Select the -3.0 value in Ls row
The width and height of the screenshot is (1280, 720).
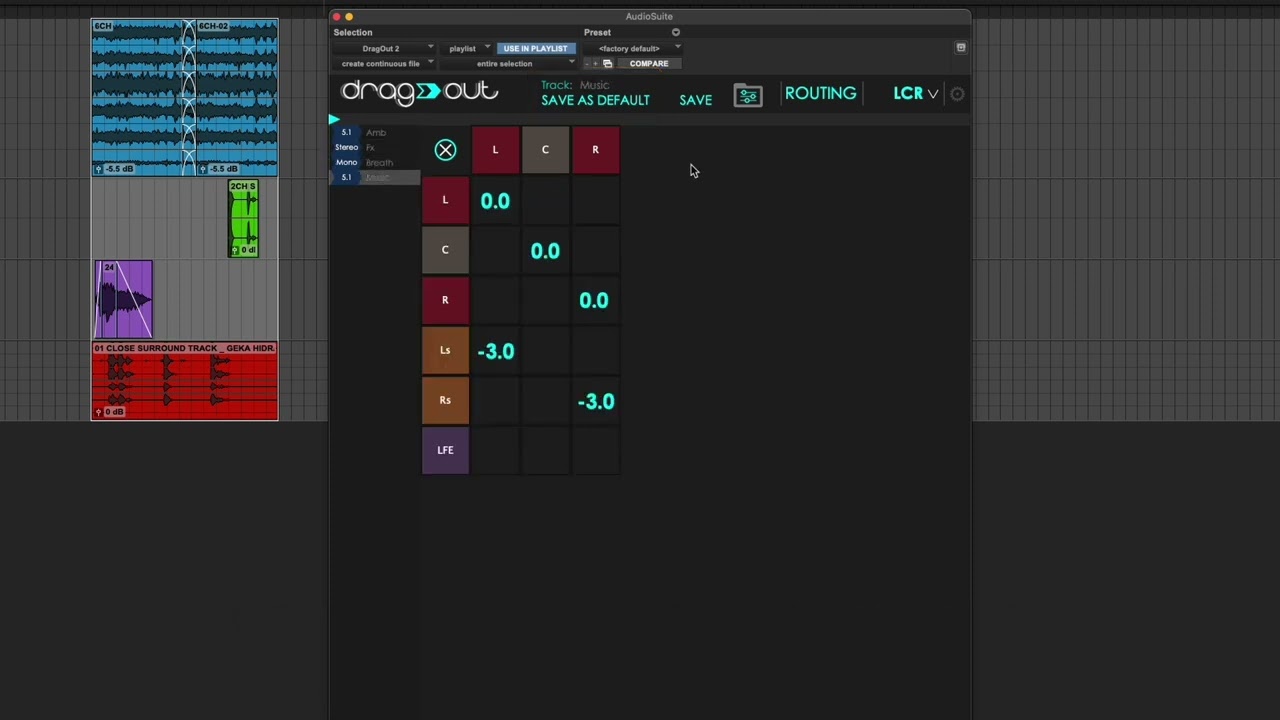coord(496,351)
